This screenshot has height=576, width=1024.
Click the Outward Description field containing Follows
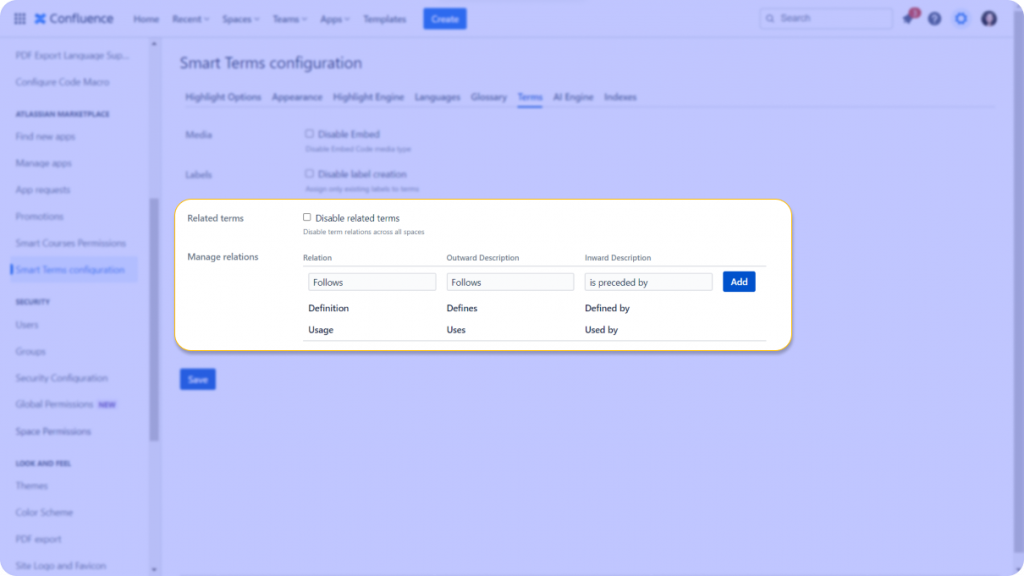tap(510, 282)
